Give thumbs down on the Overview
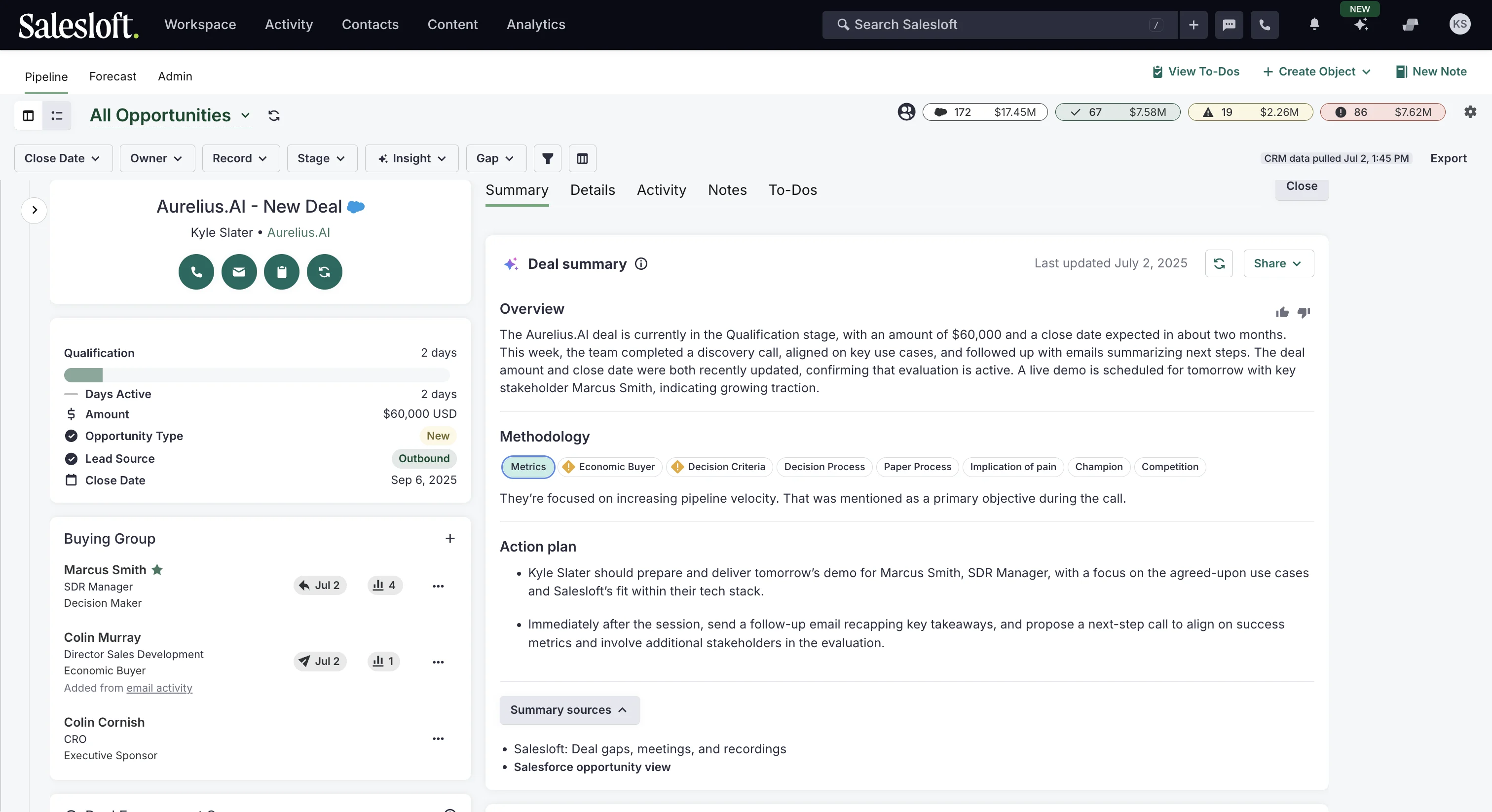This screenshot has width=1492, height=812. coord(1304,312)
